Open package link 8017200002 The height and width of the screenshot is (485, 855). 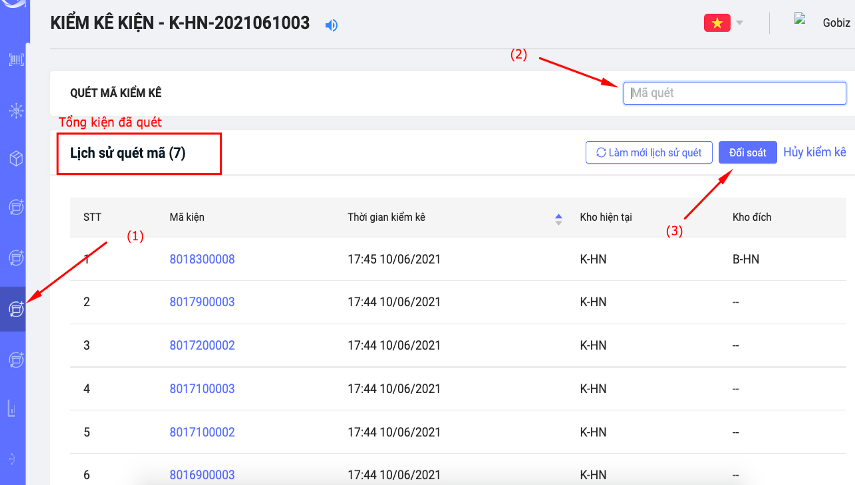pyautogui.click(x=202, y=345)
